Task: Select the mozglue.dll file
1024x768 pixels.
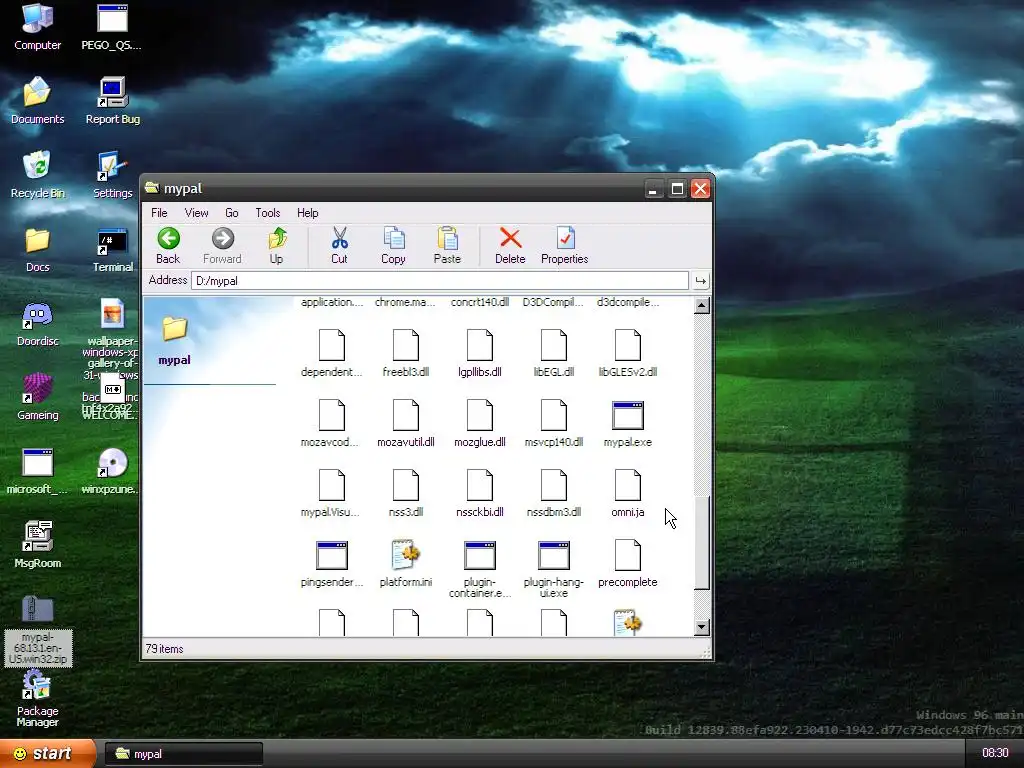Action: point(480,423)
